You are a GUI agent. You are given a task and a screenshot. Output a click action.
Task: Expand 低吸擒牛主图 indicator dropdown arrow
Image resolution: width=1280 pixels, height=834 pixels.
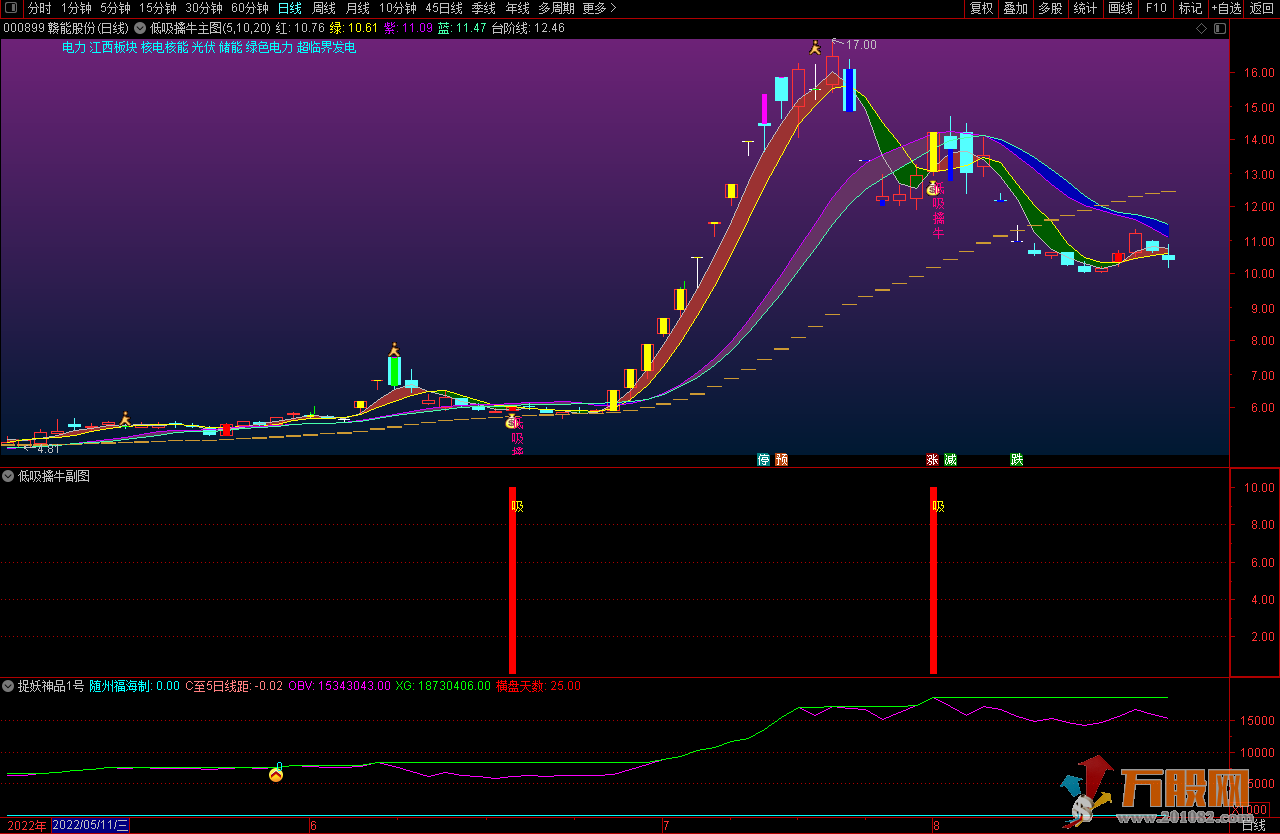coord(140,28)
